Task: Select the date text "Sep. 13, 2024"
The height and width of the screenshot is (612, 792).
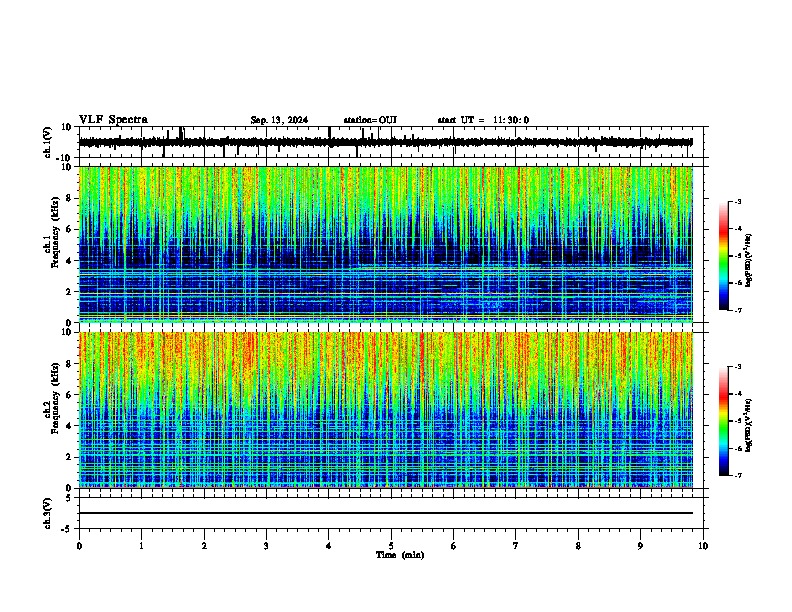Action: [279, 120]
